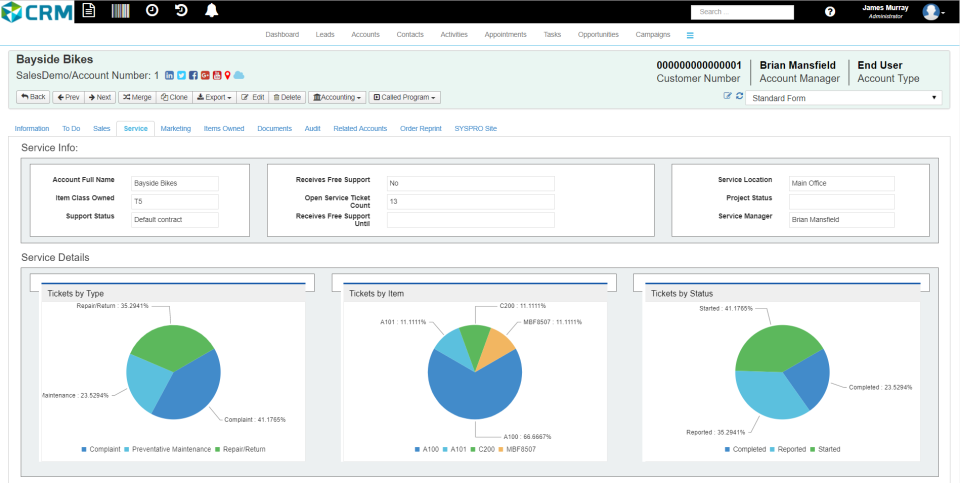Click the Back button
Image resolution: width=960 pixels, height=483 pixels.
pyautogui.click(x=33, y=97)
